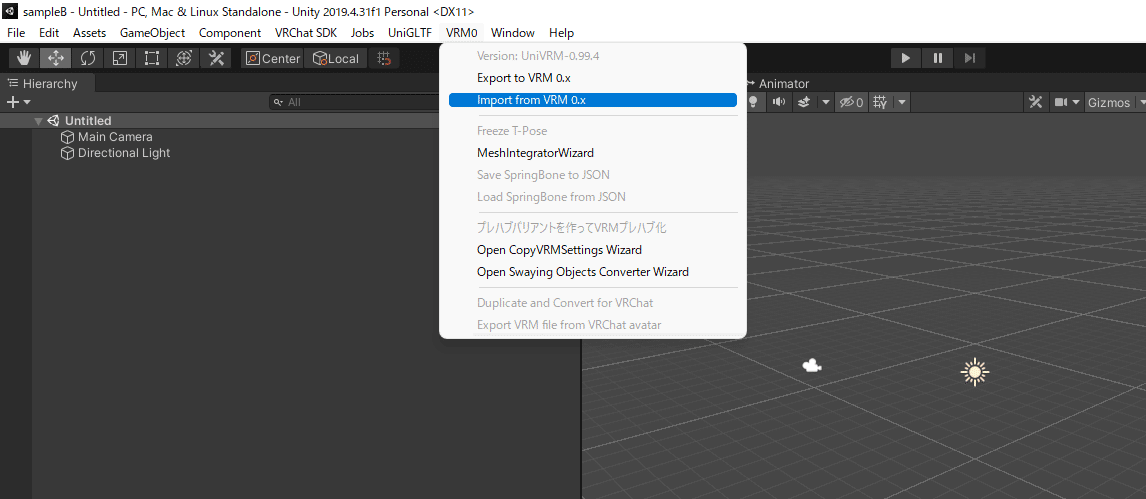Toggle hidden objects visibility eye icon
This screenshot has height=499, width=1146.
click(x=851, y=102)
